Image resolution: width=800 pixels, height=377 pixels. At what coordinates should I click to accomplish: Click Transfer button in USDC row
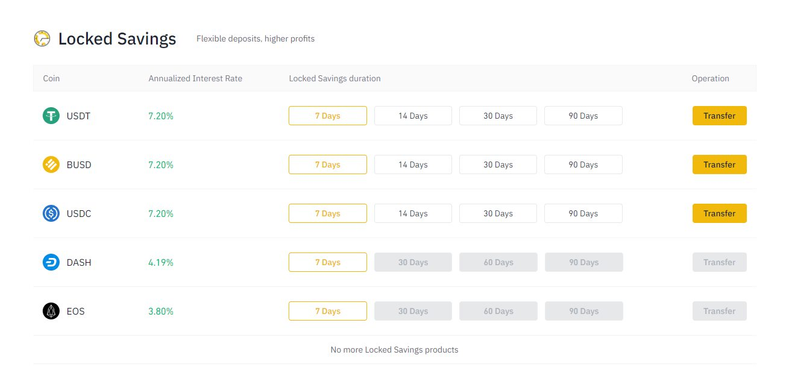719,213
